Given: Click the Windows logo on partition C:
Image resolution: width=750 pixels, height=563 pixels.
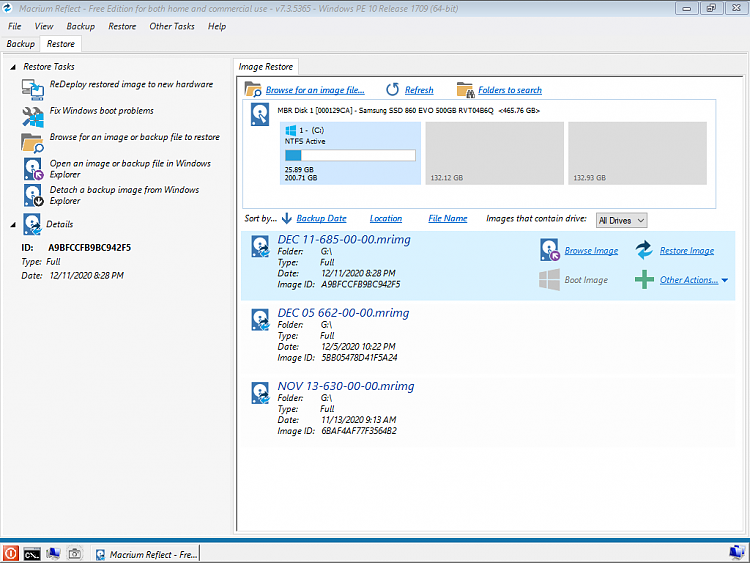Looking at the screenshot, I should tap(290, 130).
